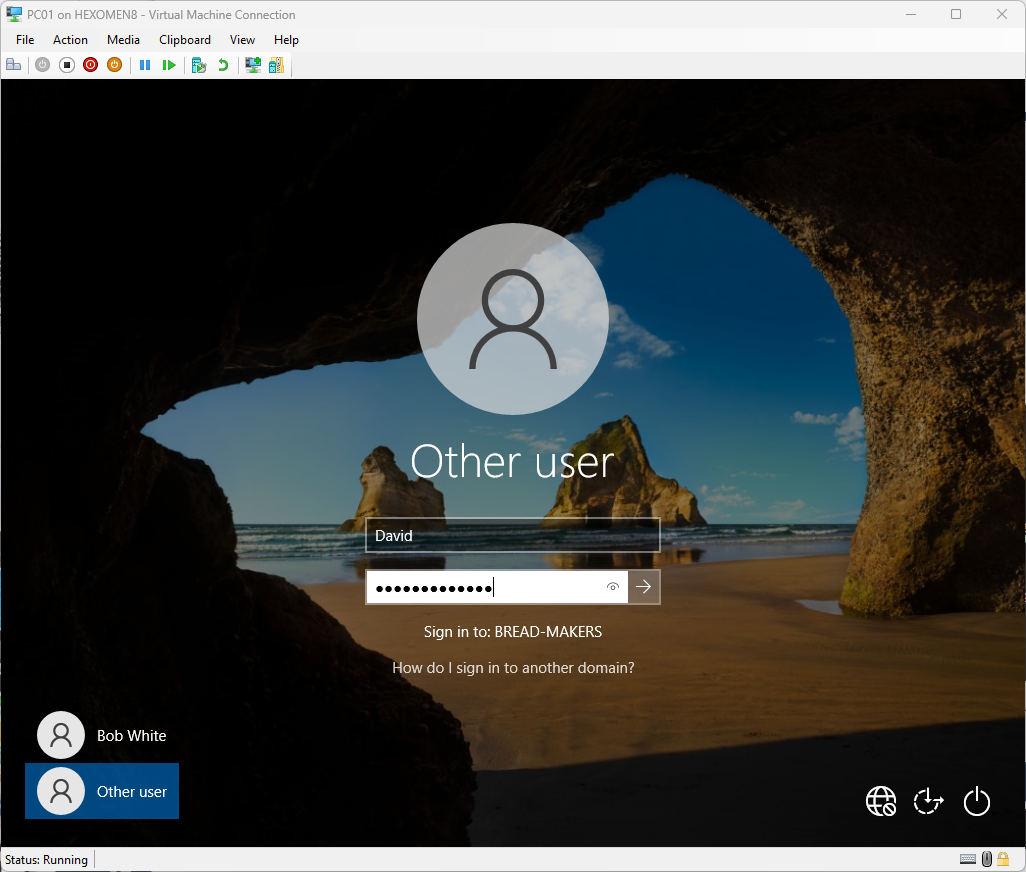Click the username field containing David
The width and height of the screenshot is (1026, 872).
512,535
